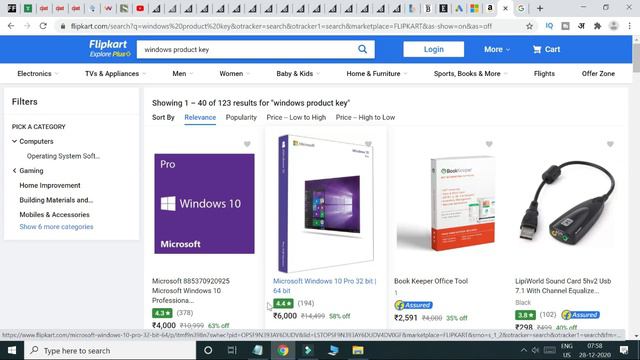Wishlist the Windows 10 Professional item heart

coord(247,144)
